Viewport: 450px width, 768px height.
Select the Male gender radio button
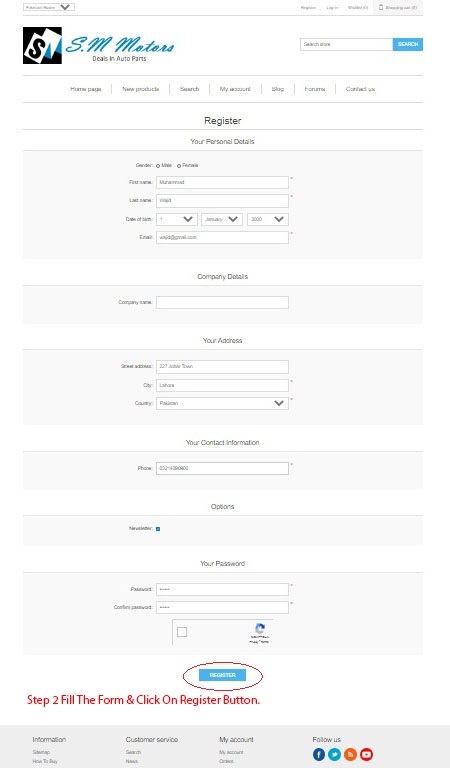(x=158, y=166)
